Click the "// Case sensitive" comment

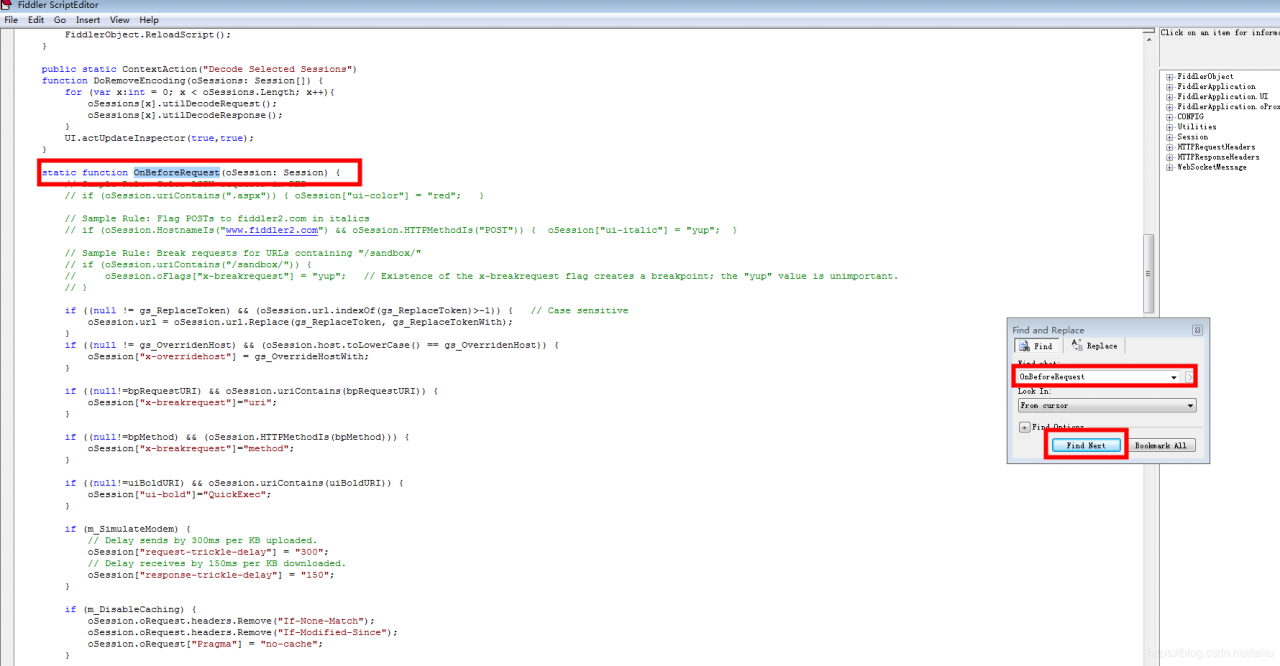coord(579,310)
